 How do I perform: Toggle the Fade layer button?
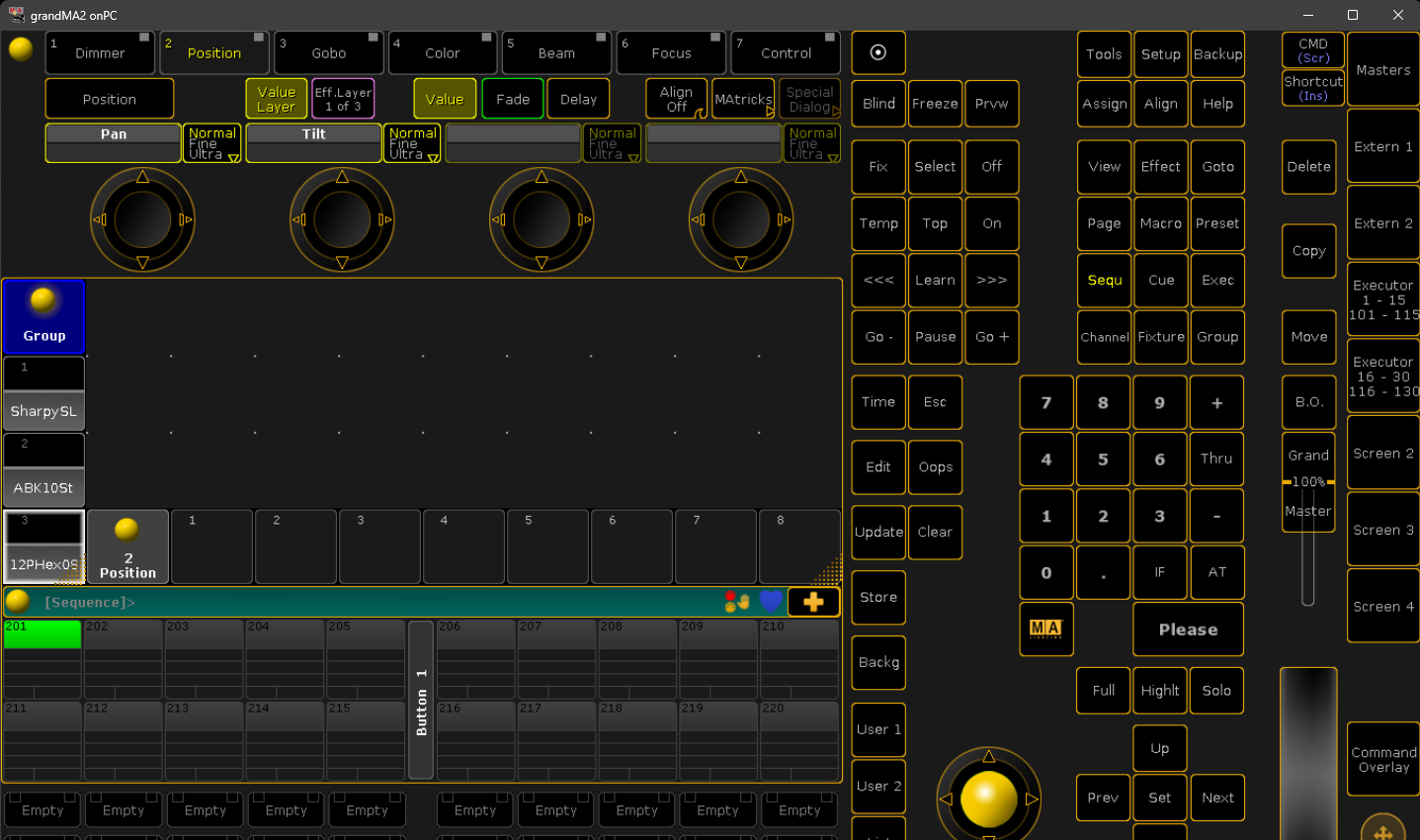pos(513,99)
